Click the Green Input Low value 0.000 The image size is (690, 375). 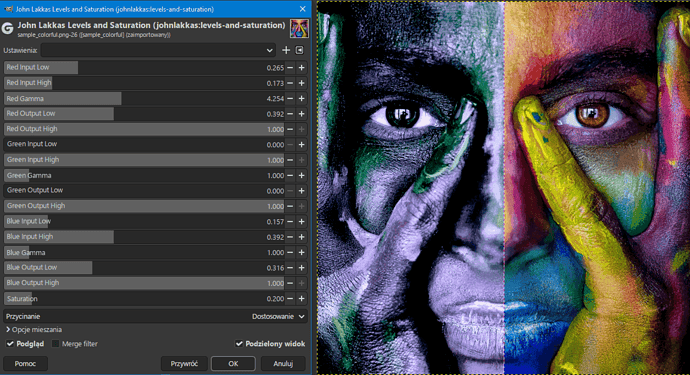click(x=275, y=145)
